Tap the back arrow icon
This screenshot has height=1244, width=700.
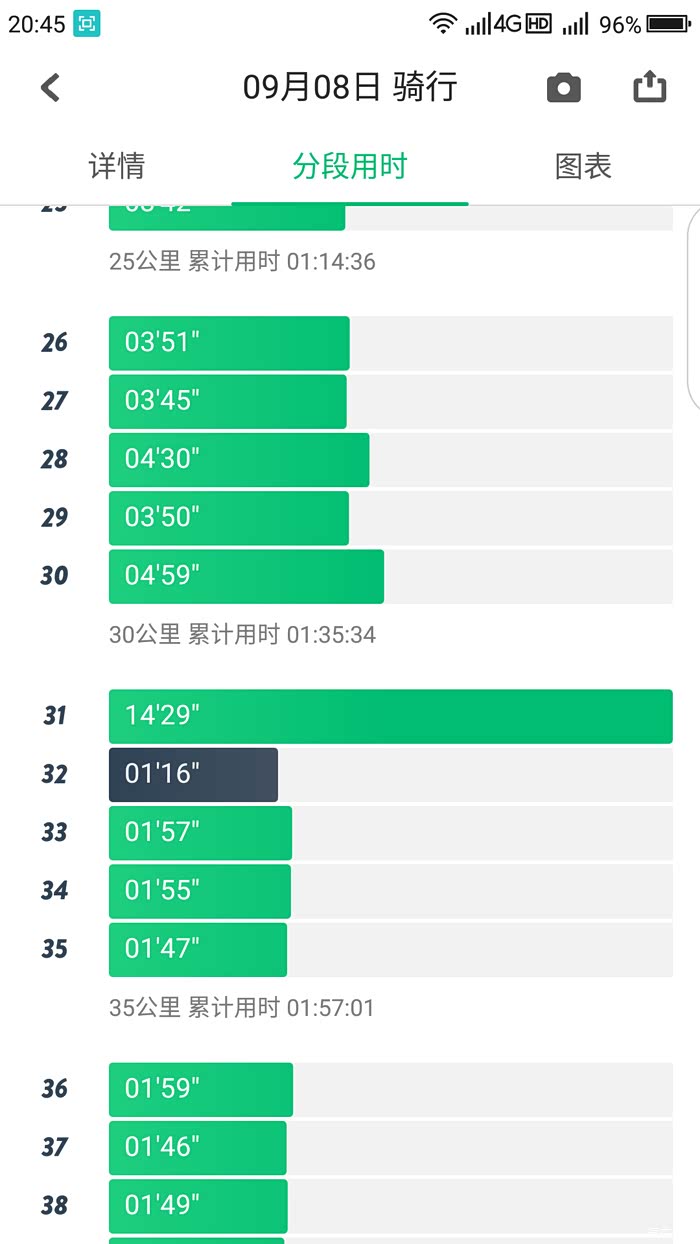tap(50, 88)
